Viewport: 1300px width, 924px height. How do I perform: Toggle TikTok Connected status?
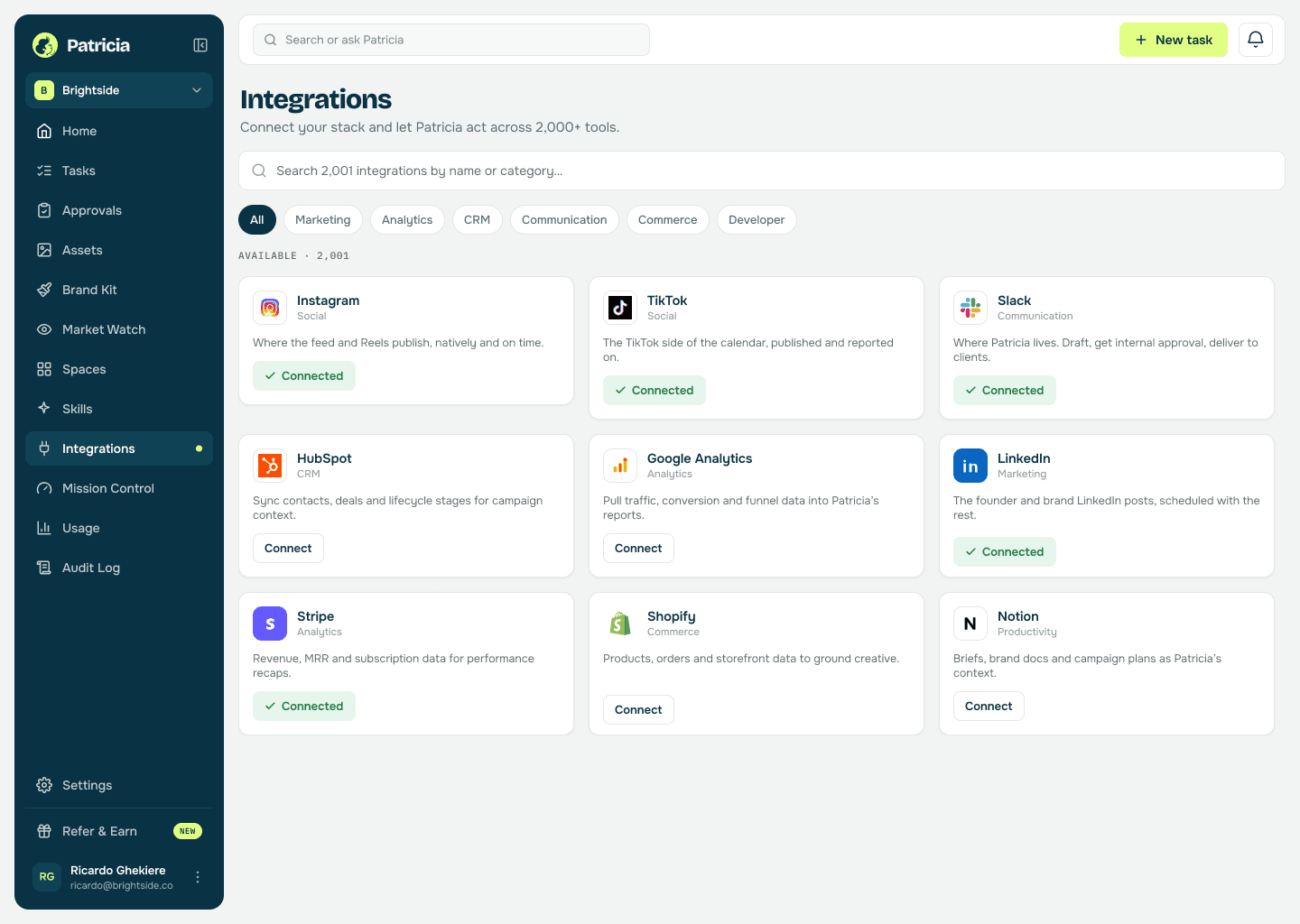[x=655, y=391]
